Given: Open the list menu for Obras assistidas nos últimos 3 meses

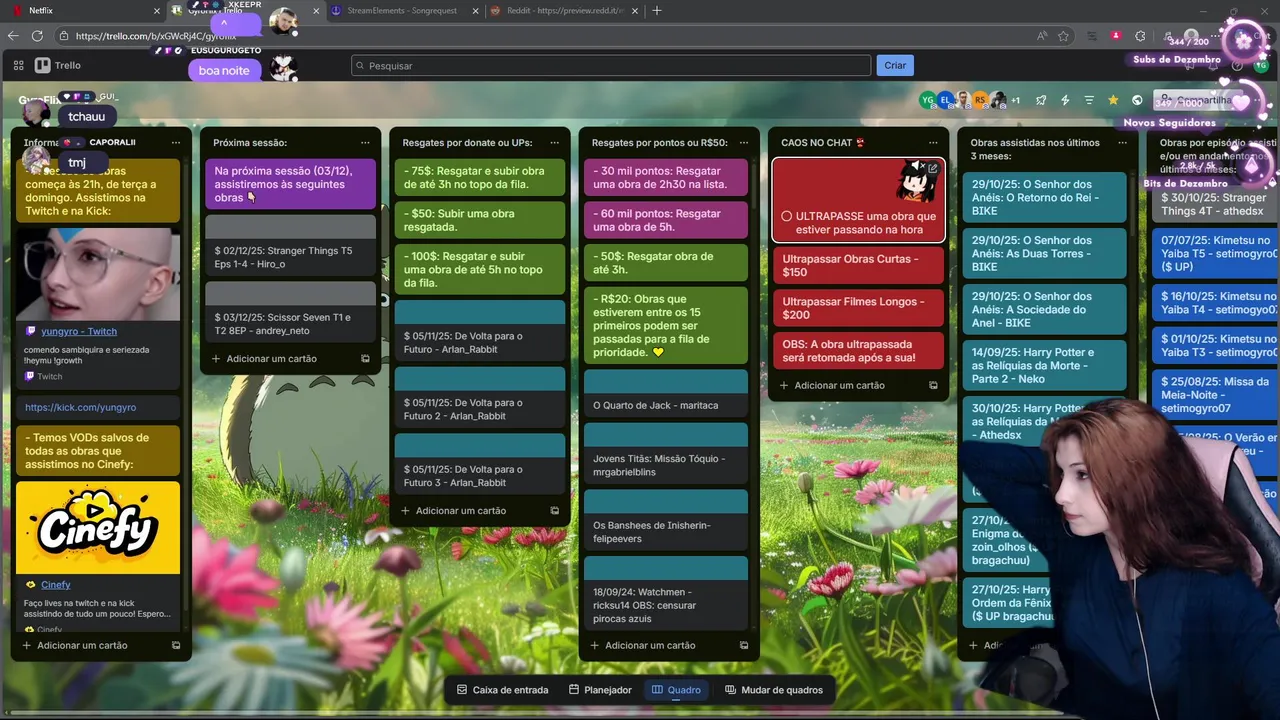Looking at the screenshot, I should [x=1122, y=143].
